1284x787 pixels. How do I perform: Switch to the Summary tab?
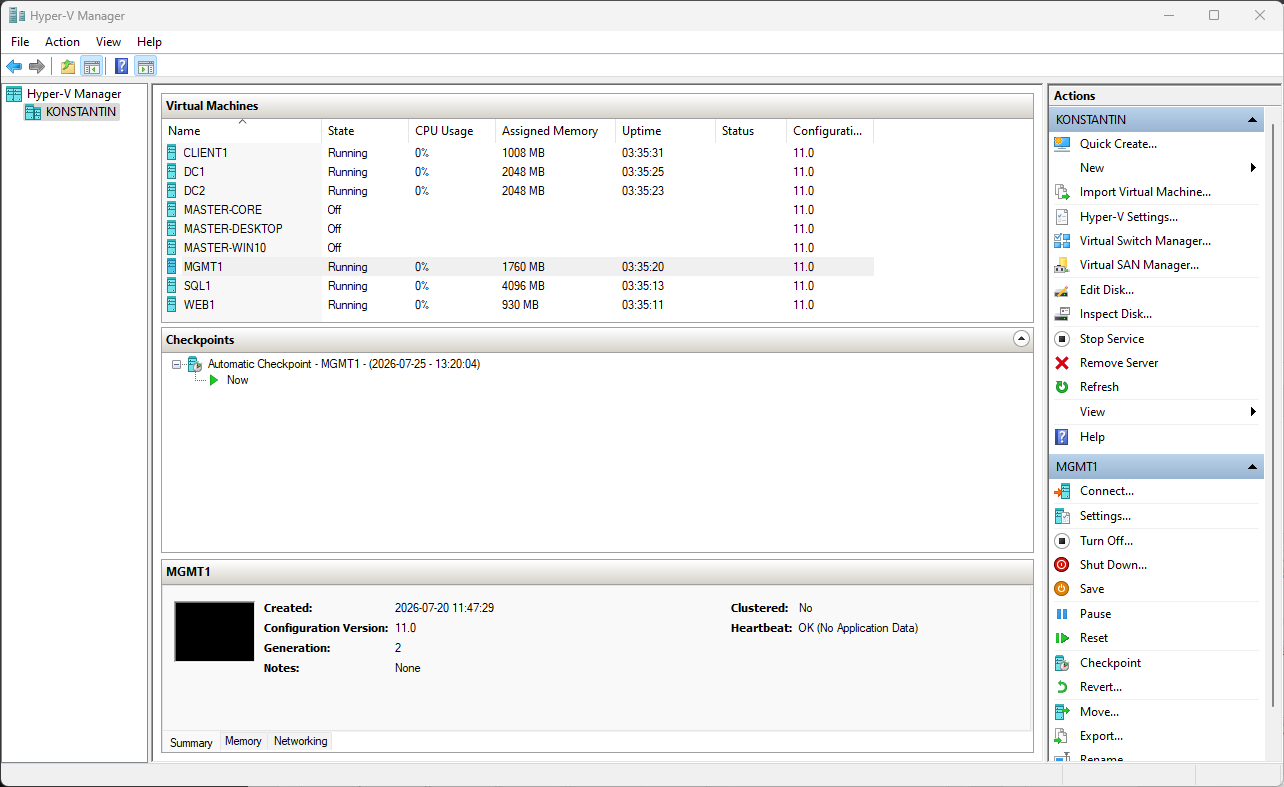(191, 742)
